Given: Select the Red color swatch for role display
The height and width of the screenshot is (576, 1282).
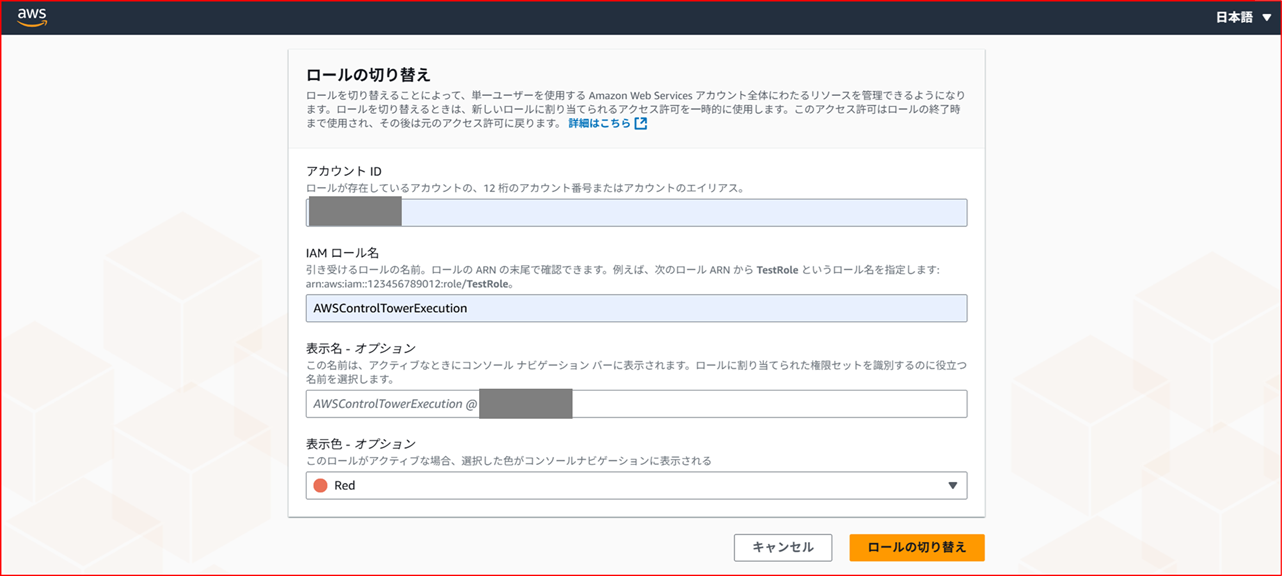Looking at the screenshot, I should [318, 485].
